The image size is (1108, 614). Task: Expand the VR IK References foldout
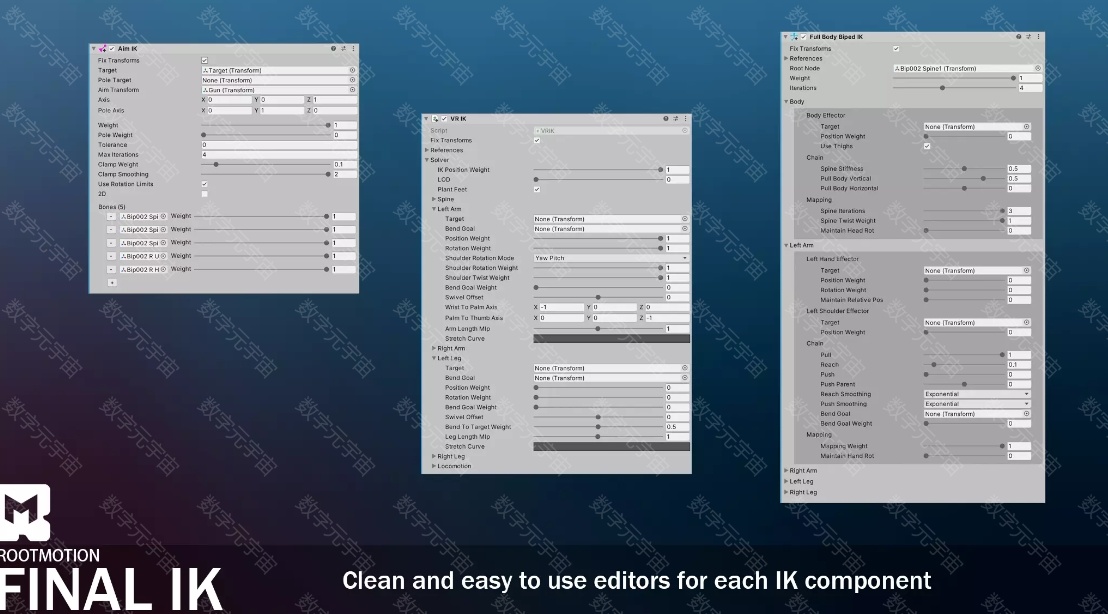coord(427,150)
